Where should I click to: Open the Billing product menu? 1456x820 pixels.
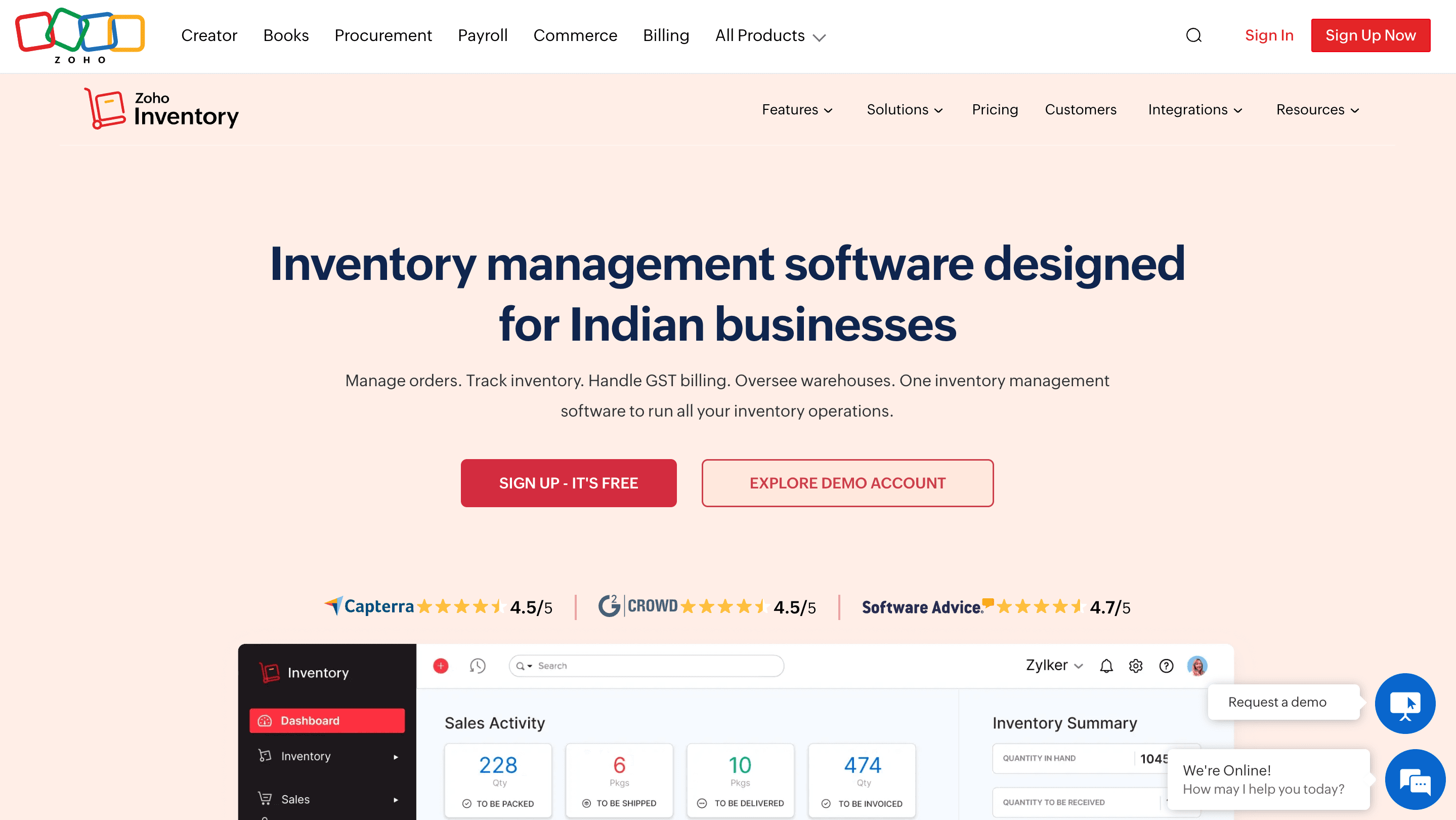coord(666,35)
